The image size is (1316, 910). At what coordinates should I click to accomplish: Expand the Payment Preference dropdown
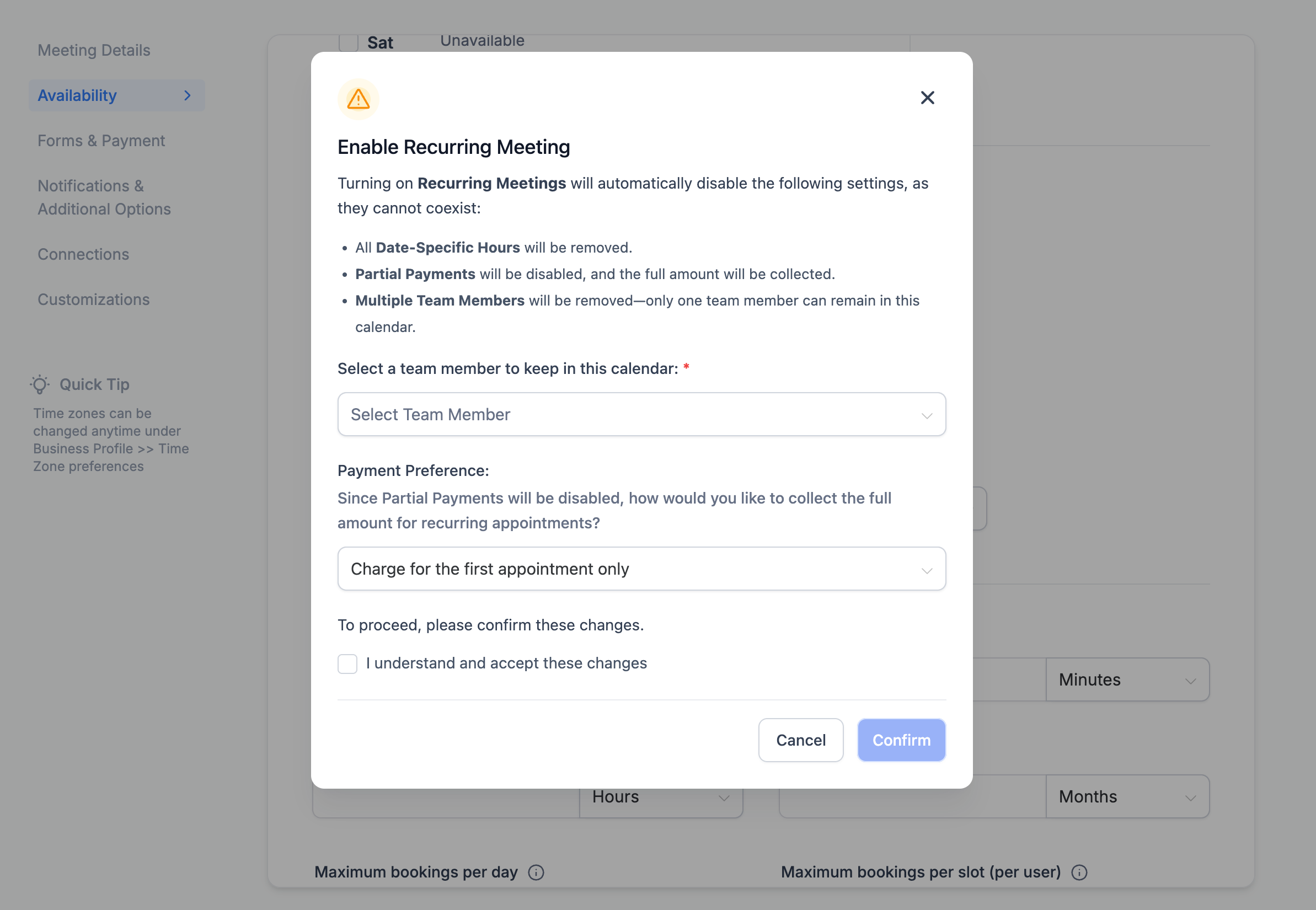[641, 569]
